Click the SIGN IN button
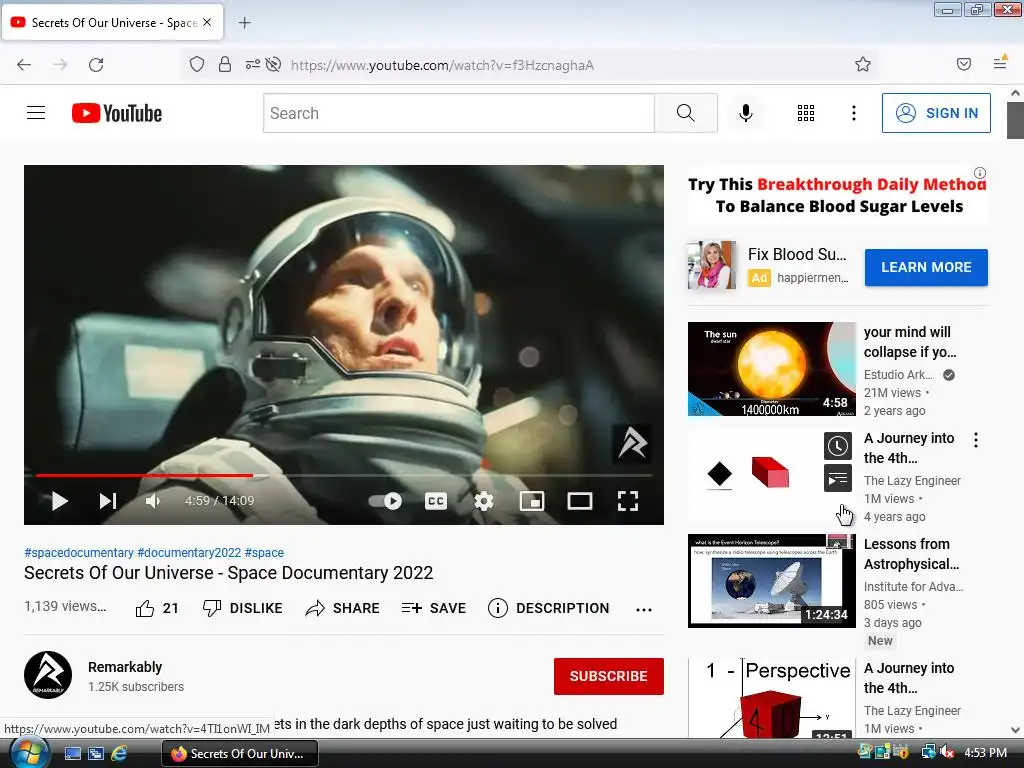Viewport: 1024px width, 768px height. (x=936, y=113)
